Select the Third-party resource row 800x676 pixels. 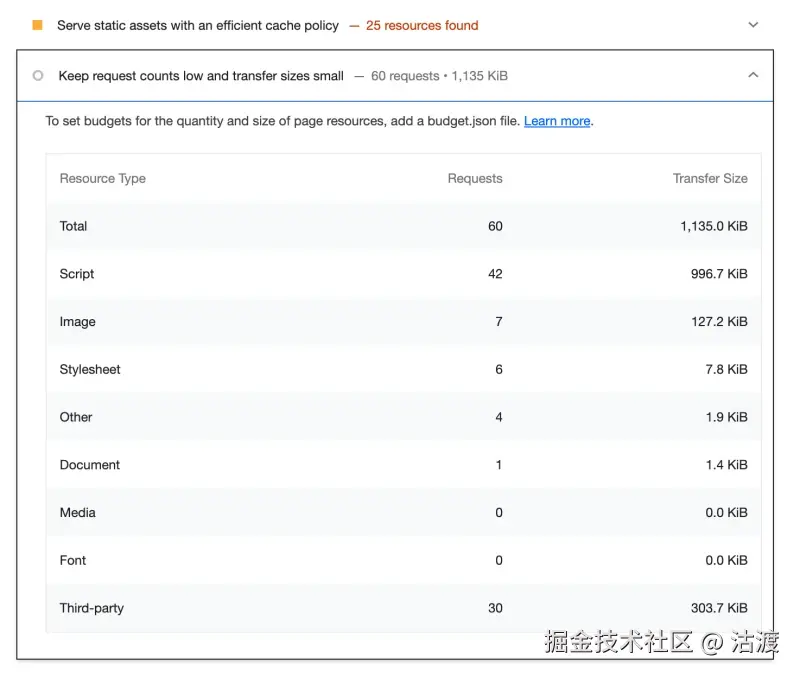point(91,608)
